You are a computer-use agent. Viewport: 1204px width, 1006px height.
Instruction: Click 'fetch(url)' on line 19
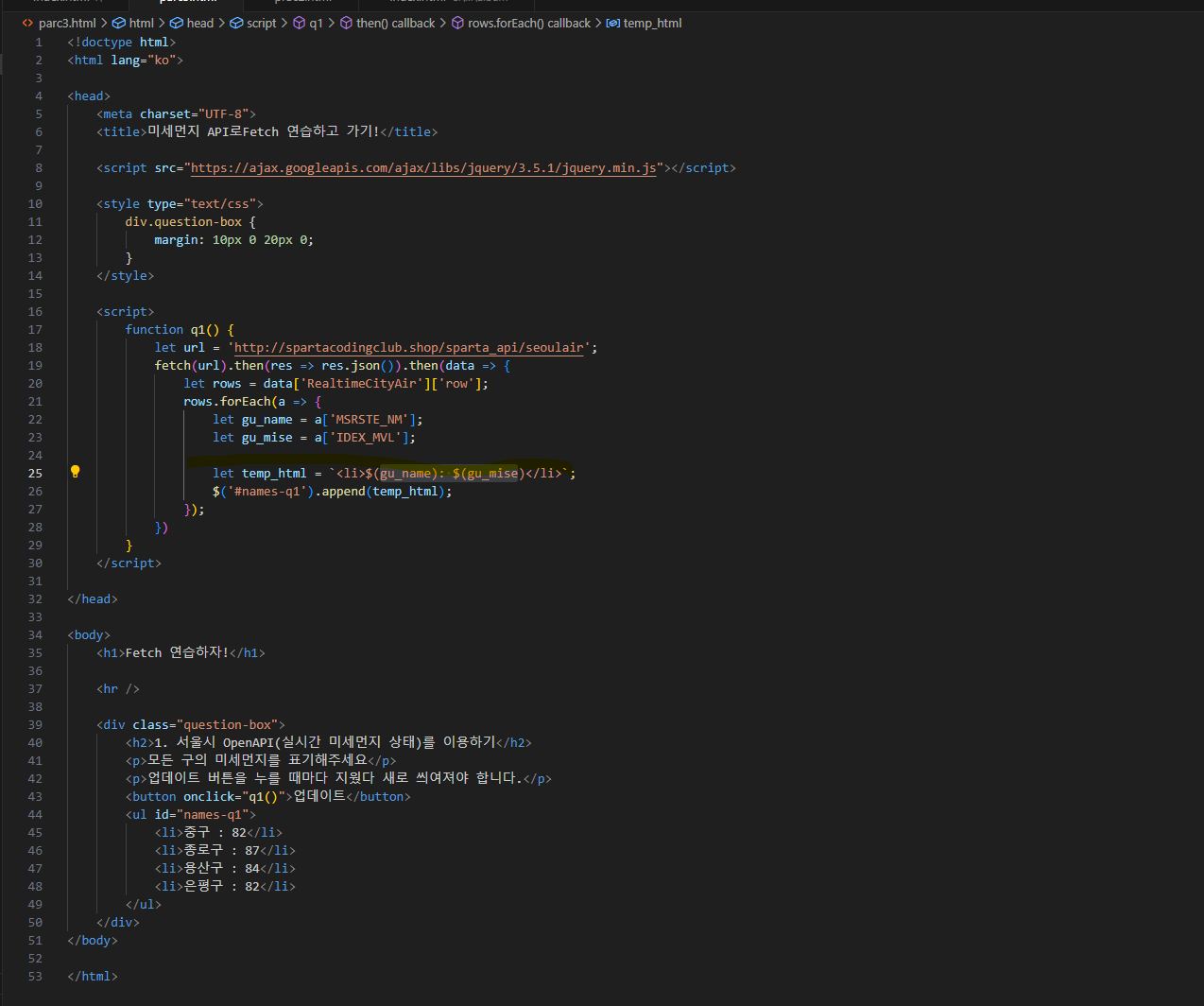click(191, 365)
